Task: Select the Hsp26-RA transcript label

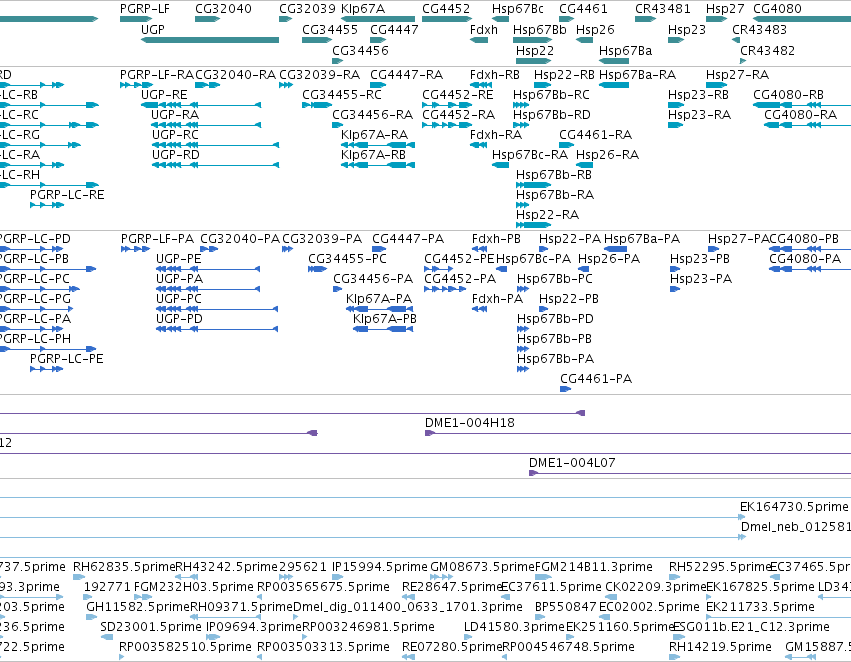Action: 607,155
